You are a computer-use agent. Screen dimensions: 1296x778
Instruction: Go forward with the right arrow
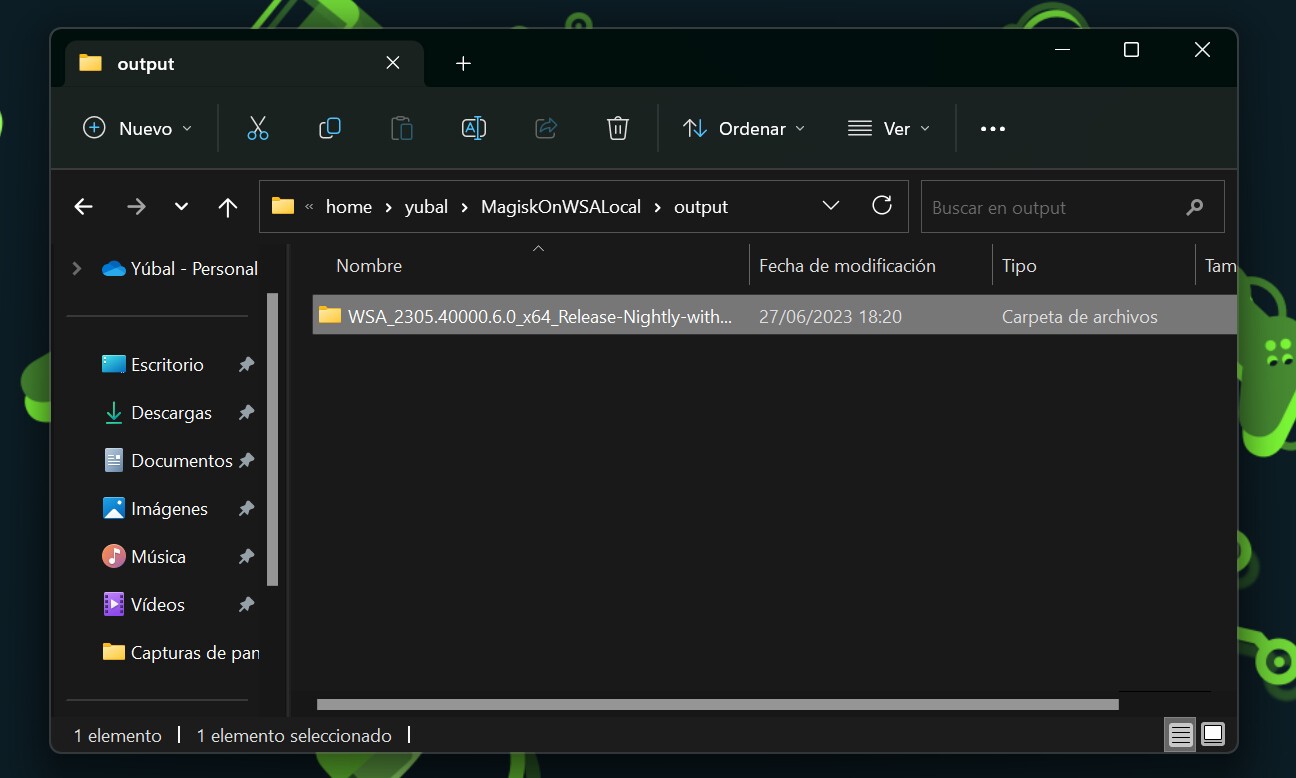point(136,207)
